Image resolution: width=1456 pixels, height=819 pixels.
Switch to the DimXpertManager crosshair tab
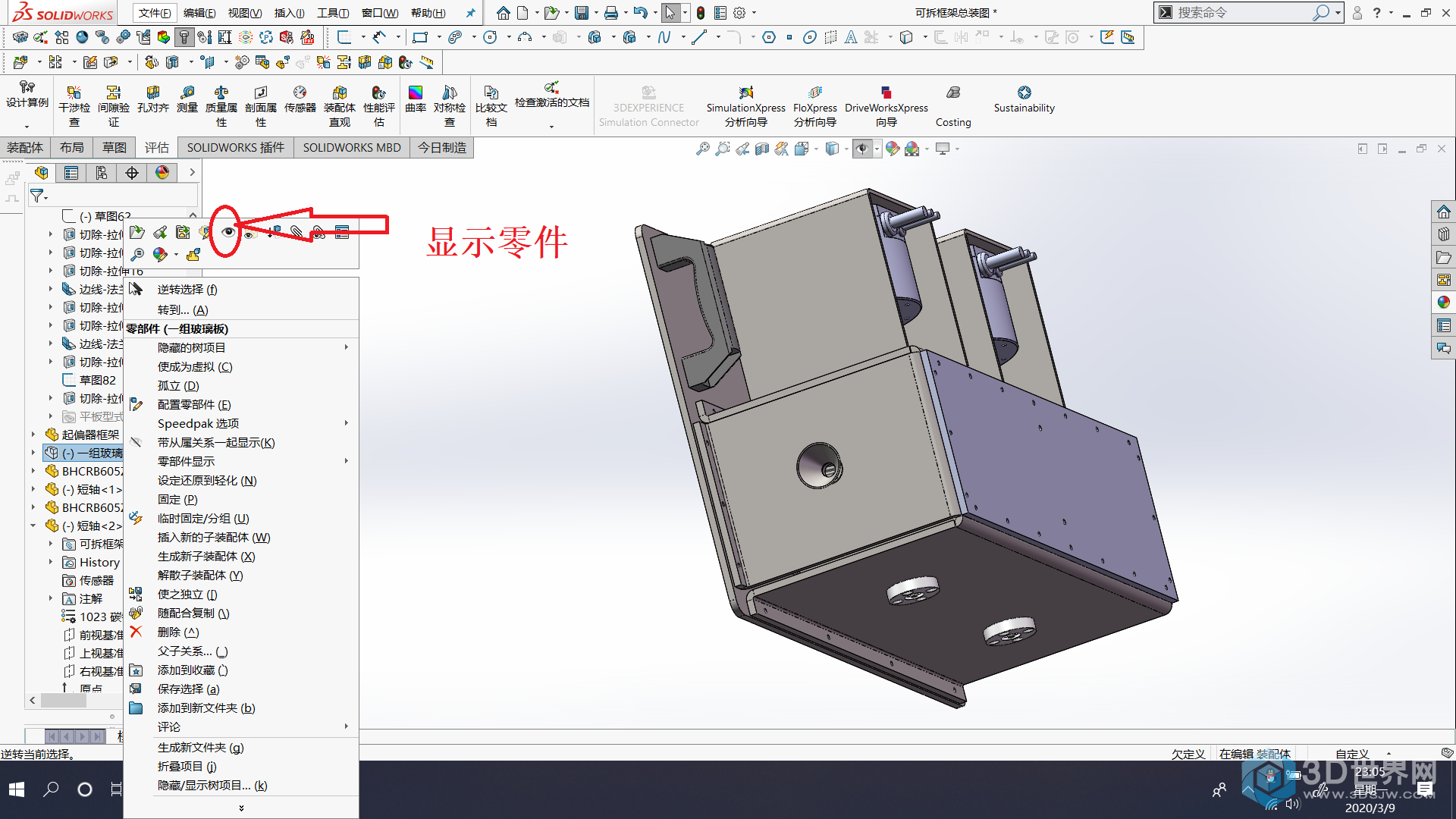[132, 173]
